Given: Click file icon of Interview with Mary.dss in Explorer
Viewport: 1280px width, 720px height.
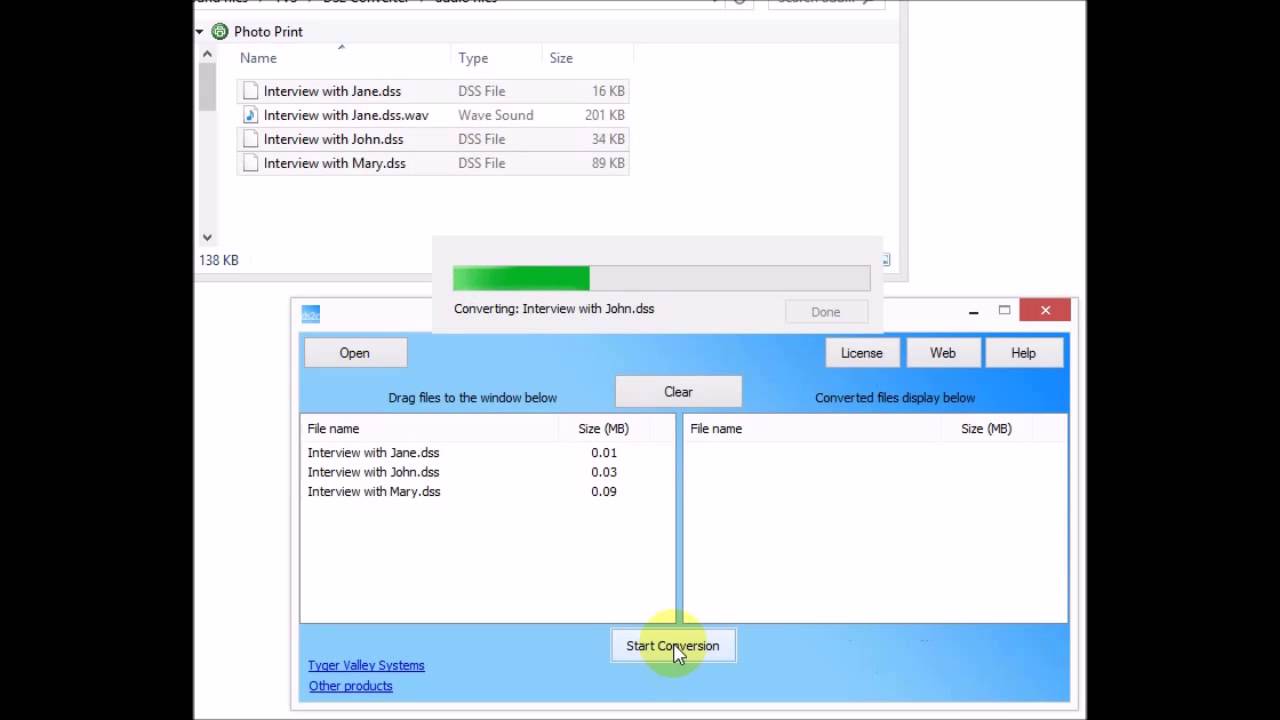Looking at the screenshot, I should click(x=250, y=163).
